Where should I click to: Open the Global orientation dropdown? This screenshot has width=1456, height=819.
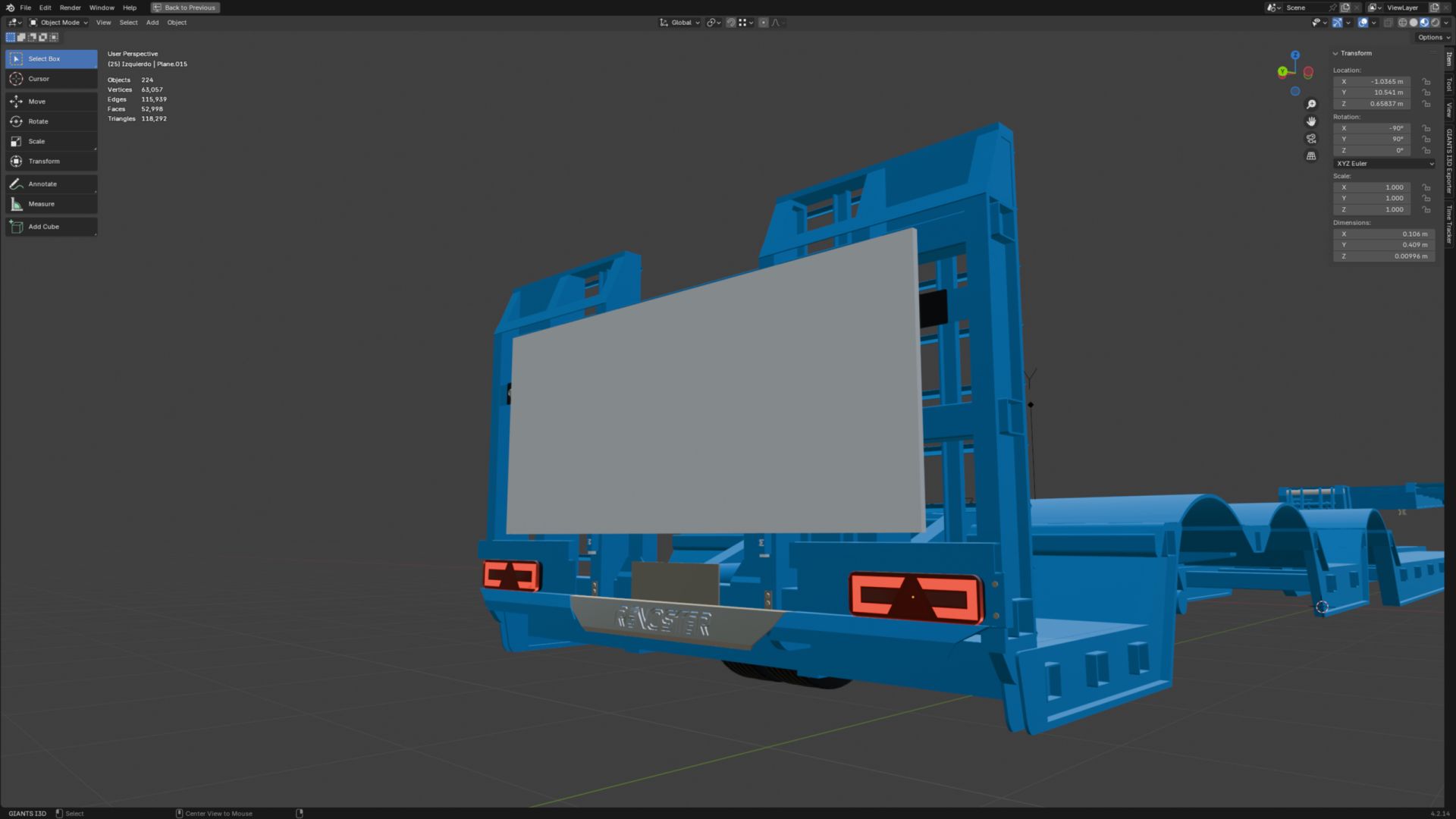point(680,23)
